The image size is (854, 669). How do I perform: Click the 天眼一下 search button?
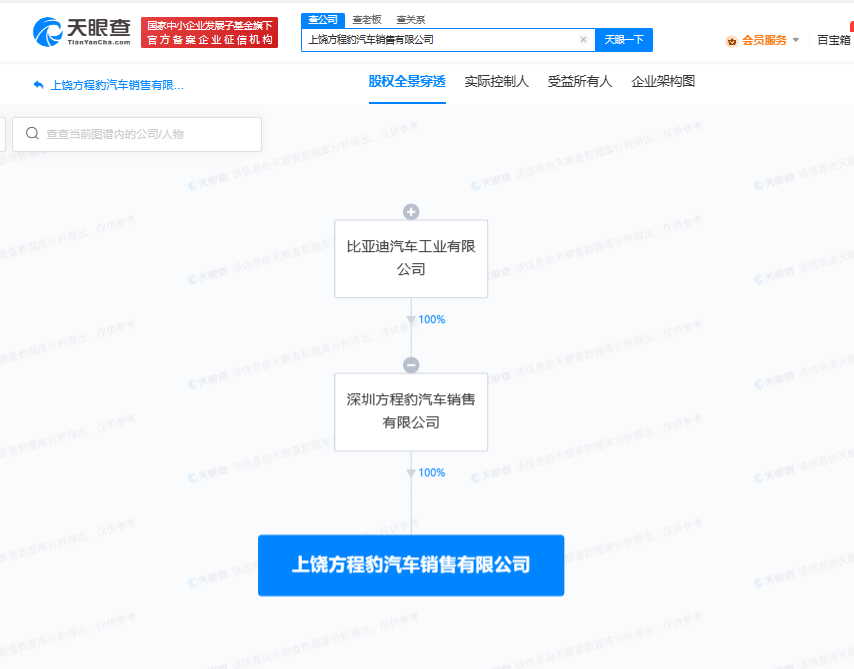(x=624, y=40)
